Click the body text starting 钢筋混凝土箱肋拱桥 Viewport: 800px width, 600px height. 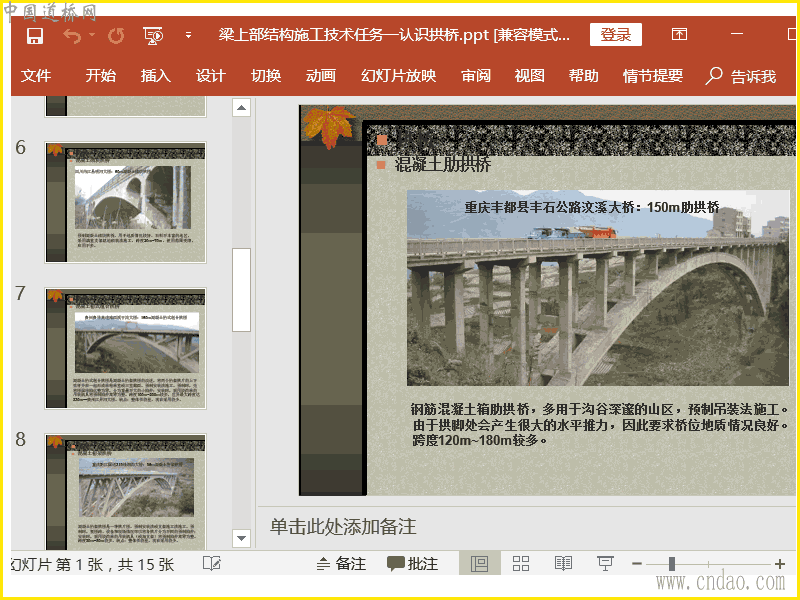pos(601,424)
